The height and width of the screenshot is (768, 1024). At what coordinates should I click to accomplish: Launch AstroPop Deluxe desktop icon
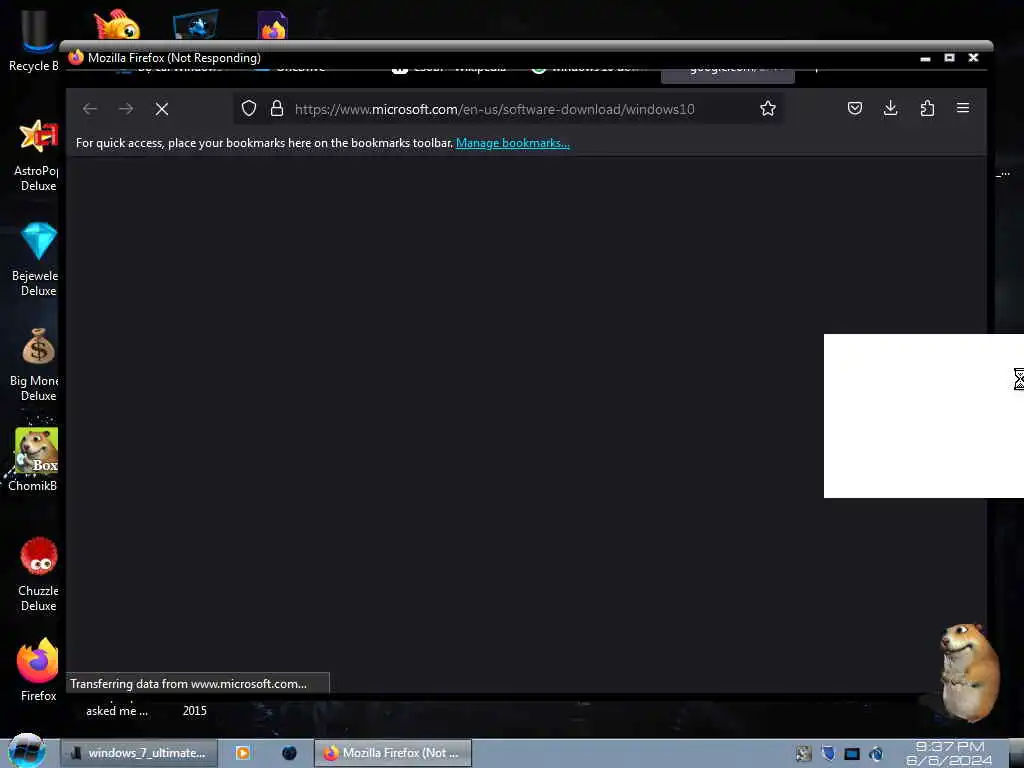point(37,155)
